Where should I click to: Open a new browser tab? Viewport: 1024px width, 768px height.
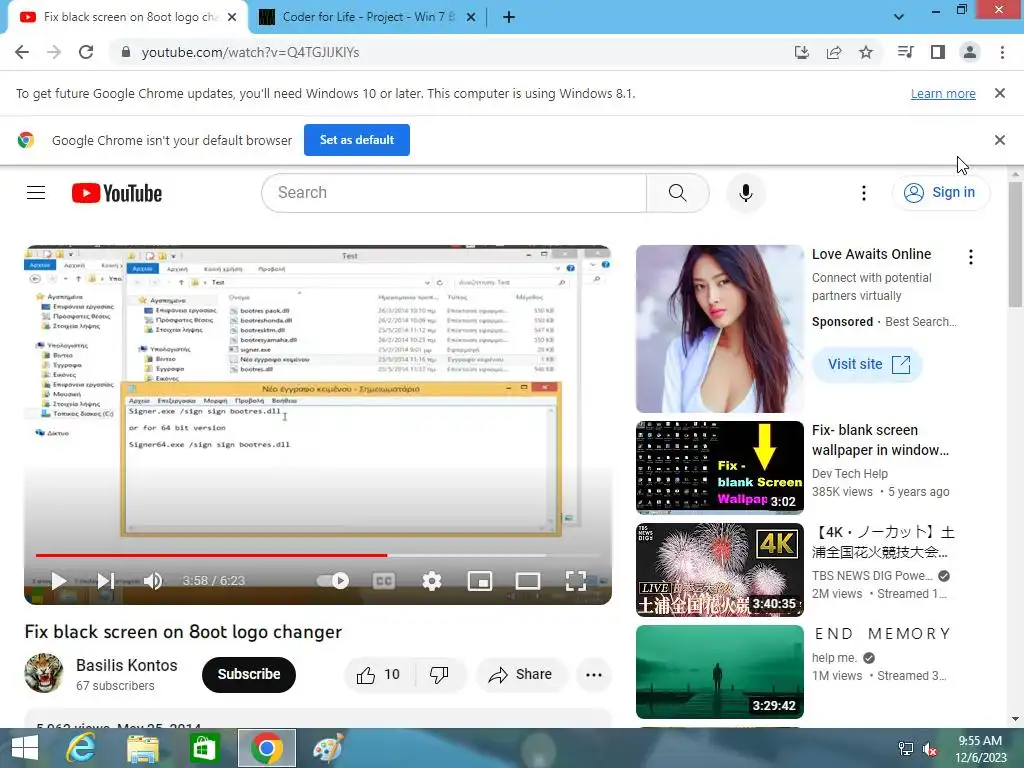click(x=509, y=17)
